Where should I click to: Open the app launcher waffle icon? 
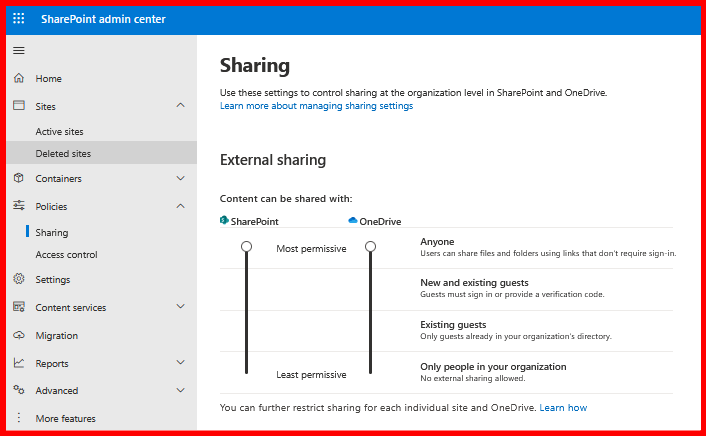(19, 19)
